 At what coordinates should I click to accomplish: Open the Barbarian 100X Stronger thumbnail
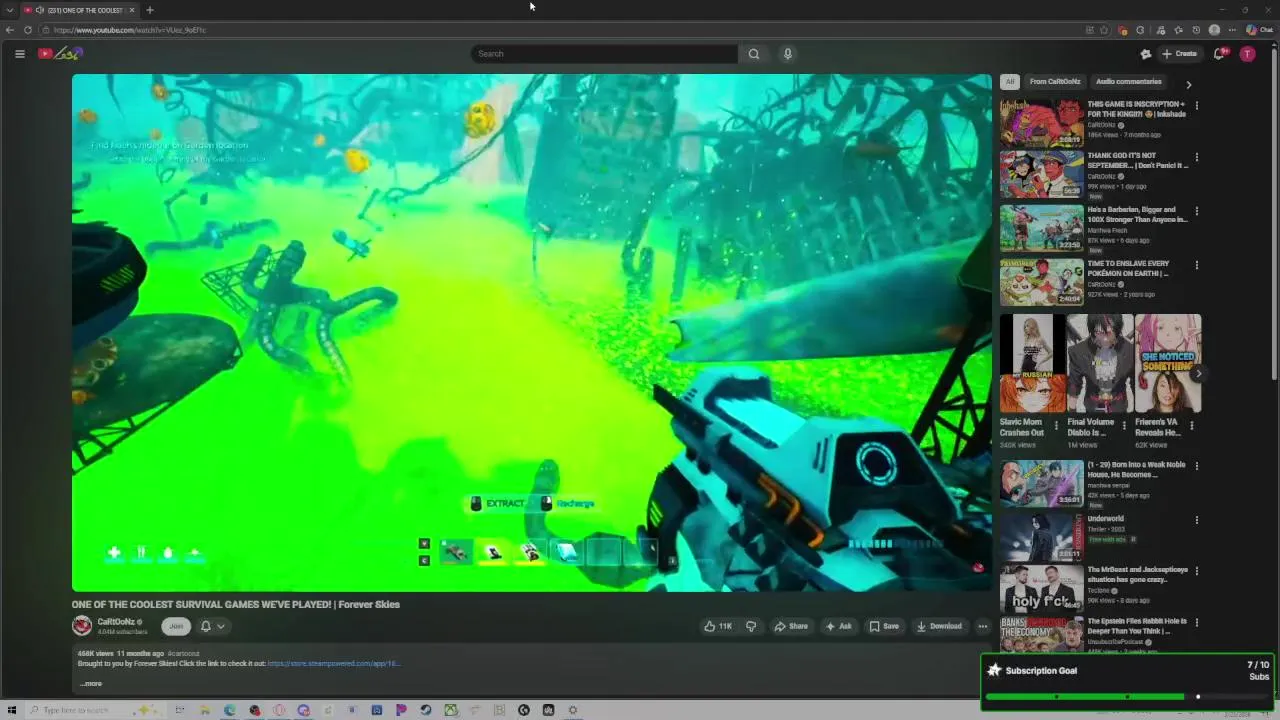pos(1041,228)
